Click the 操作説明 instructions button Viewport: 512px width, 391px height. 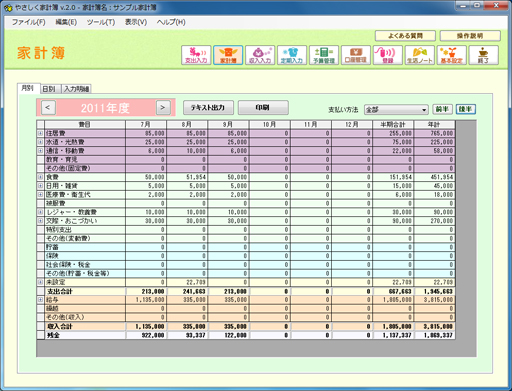470,36
